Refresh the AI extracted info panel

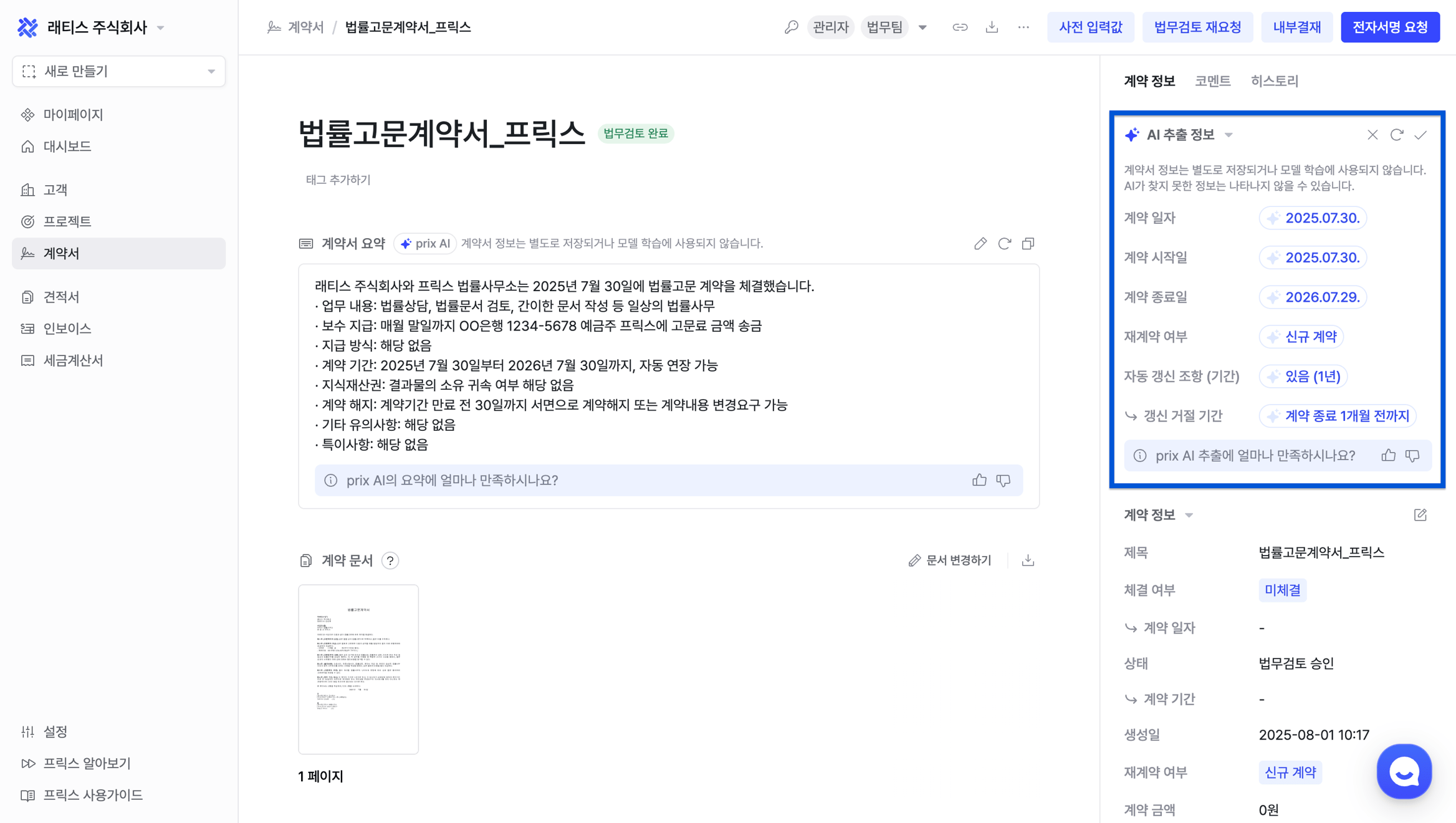pyautogui.click(x=1396, y=135)
